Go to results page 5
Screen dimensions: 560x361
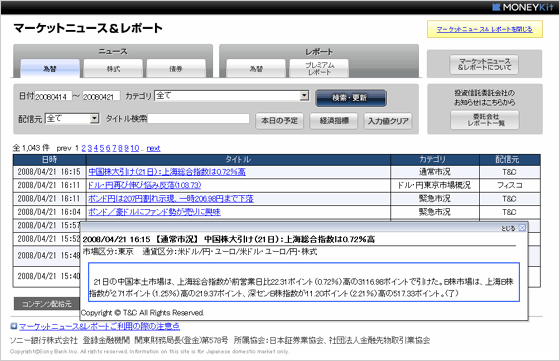coord(102,148)
